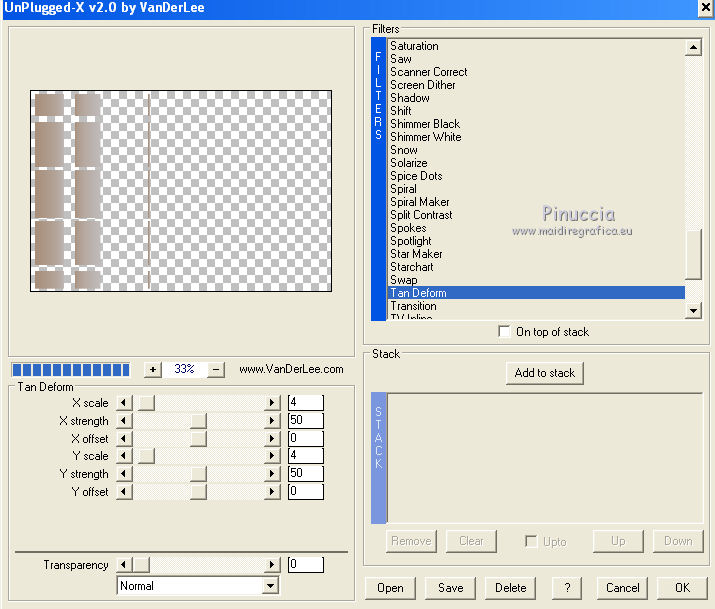Click the Save button

pos(451,588)
